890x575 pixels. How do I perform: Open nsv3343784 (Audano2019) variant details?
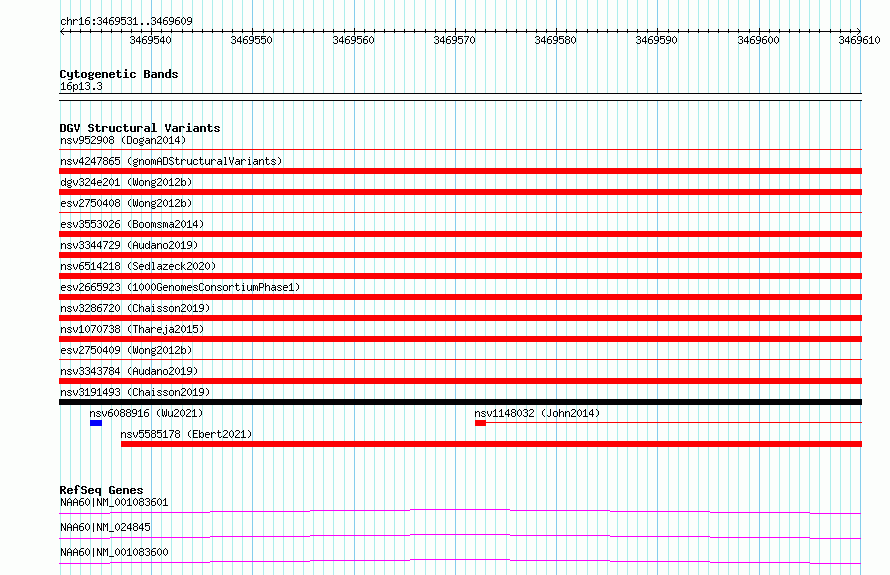(x=129, y=371)
